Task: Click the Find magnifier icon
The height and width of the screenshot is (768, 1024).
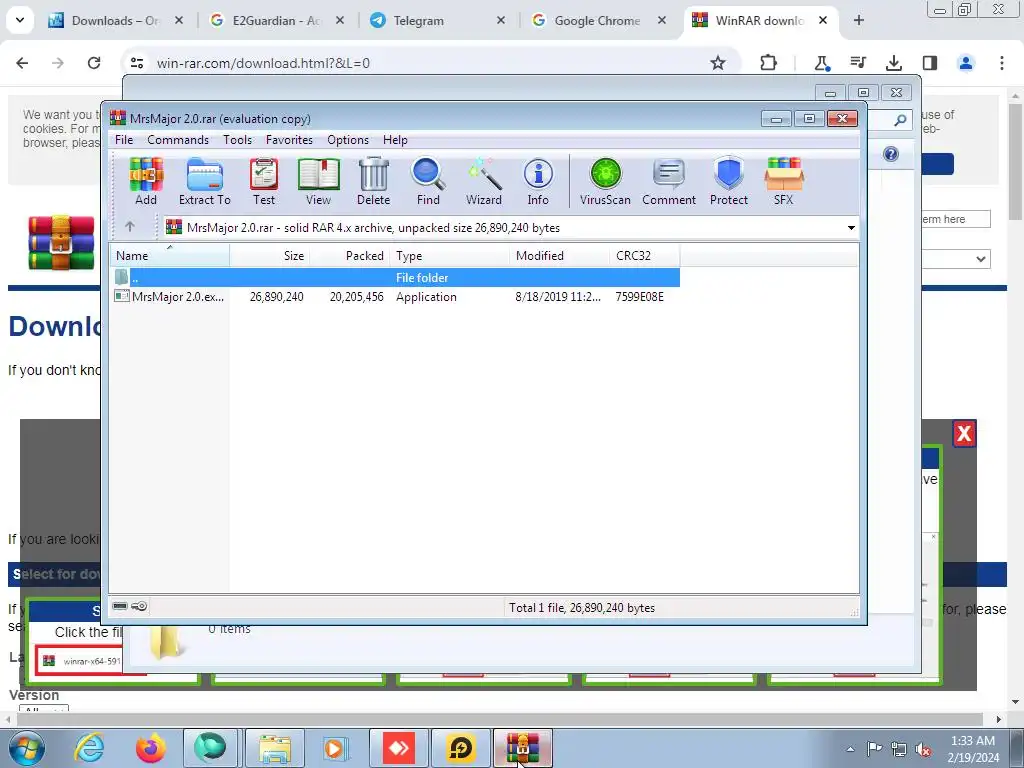Action: click(x=428, y=182)
